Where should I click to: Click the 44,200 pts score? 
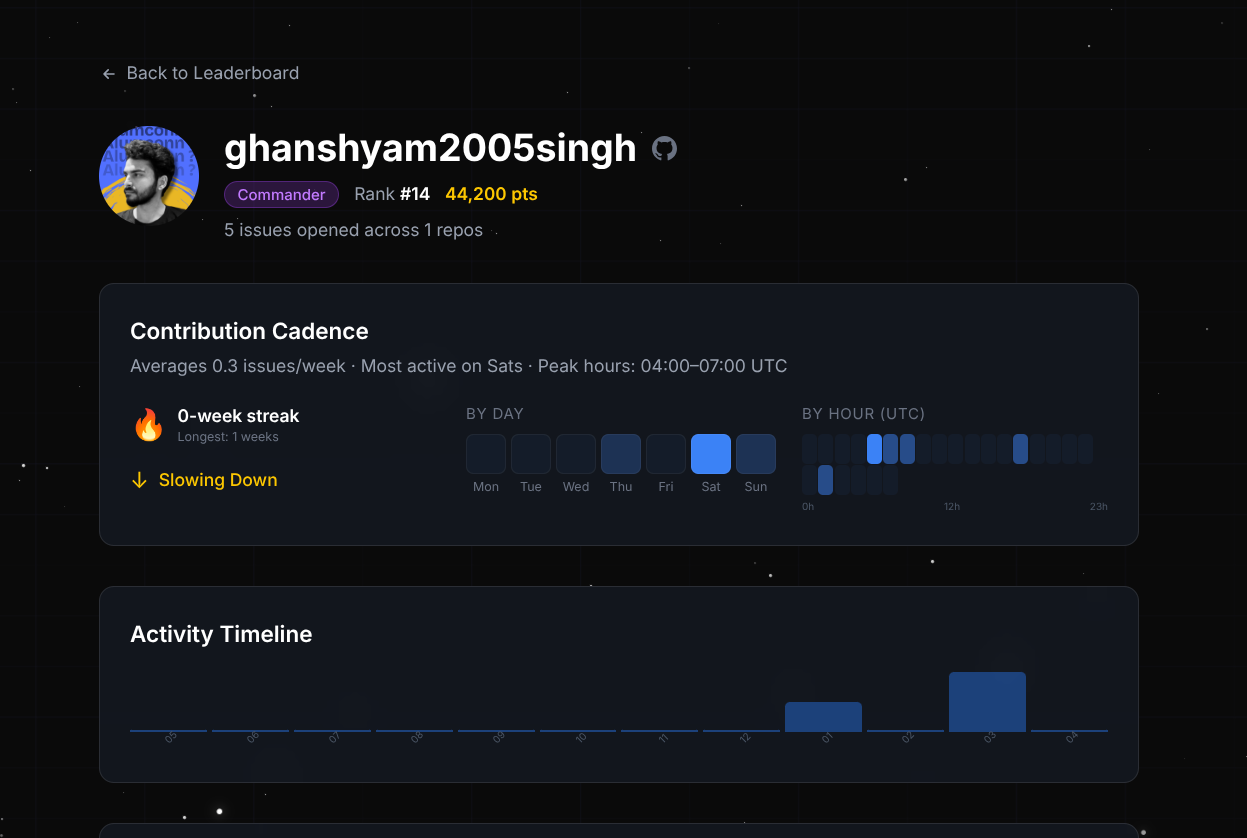click(491, 194)
